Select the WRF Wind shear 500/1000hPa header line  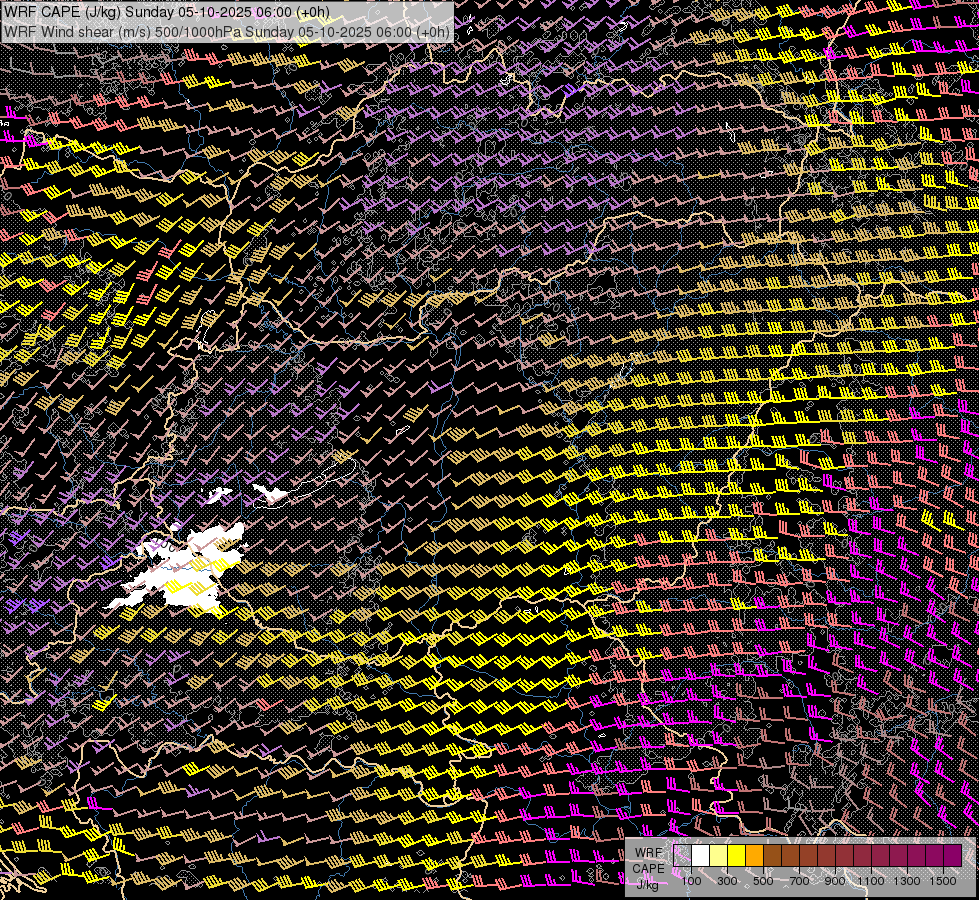click(x=226, y=31)
